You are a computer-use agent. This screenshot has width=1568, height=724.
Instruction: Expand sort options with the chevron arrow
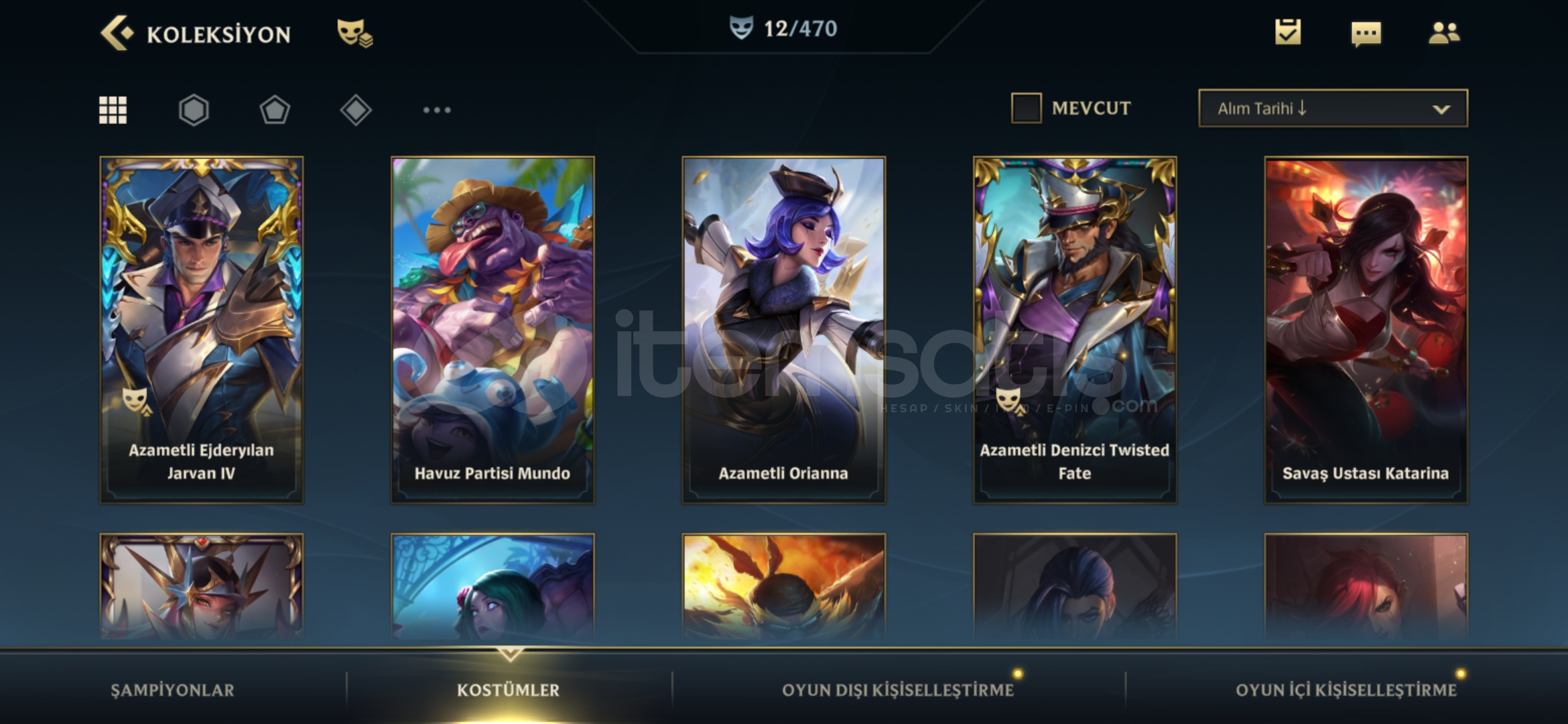click(x=1441, y=109)
